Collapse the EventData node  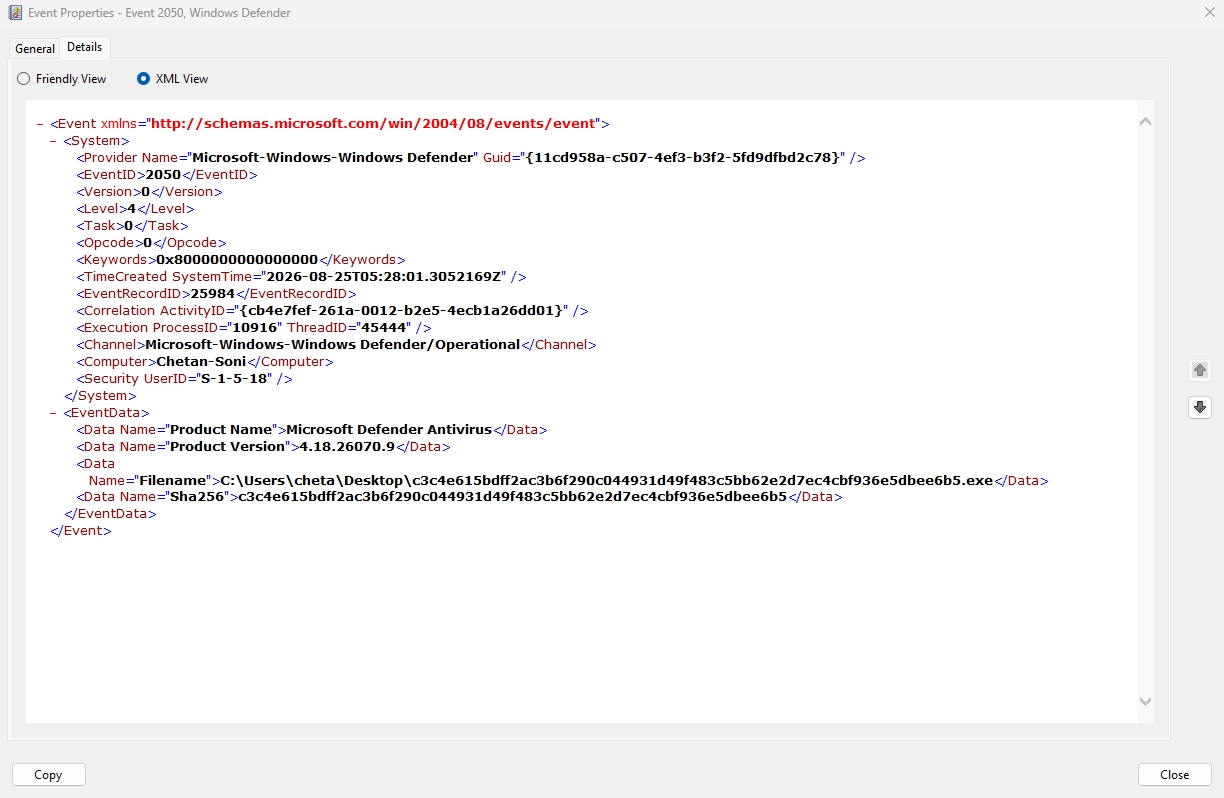coord(53,412)
